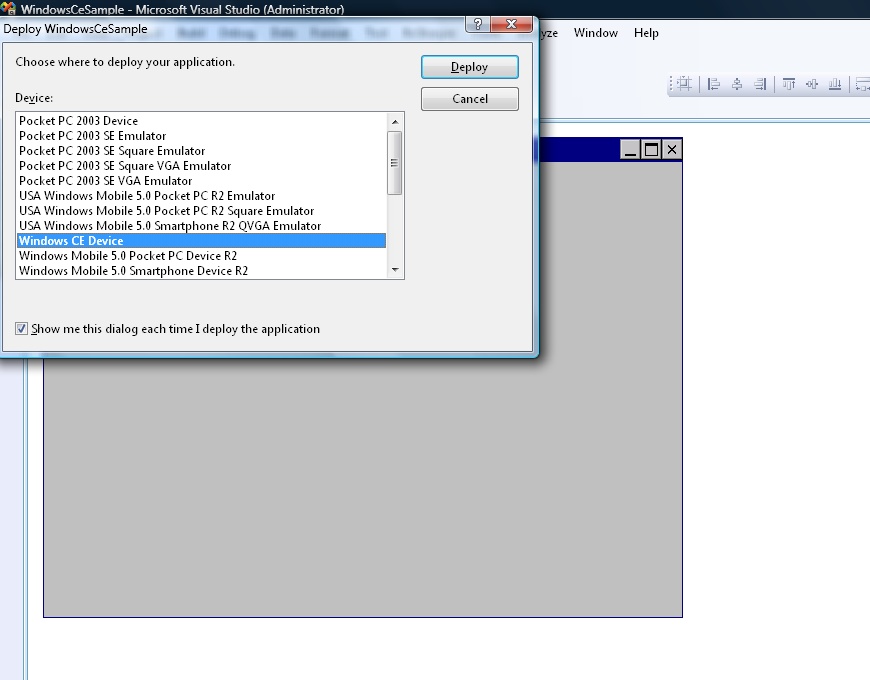Select Windows Mobile 5.0 Smartphone Device R2
This screenshot has height=680, width=870.
(201, 271)
